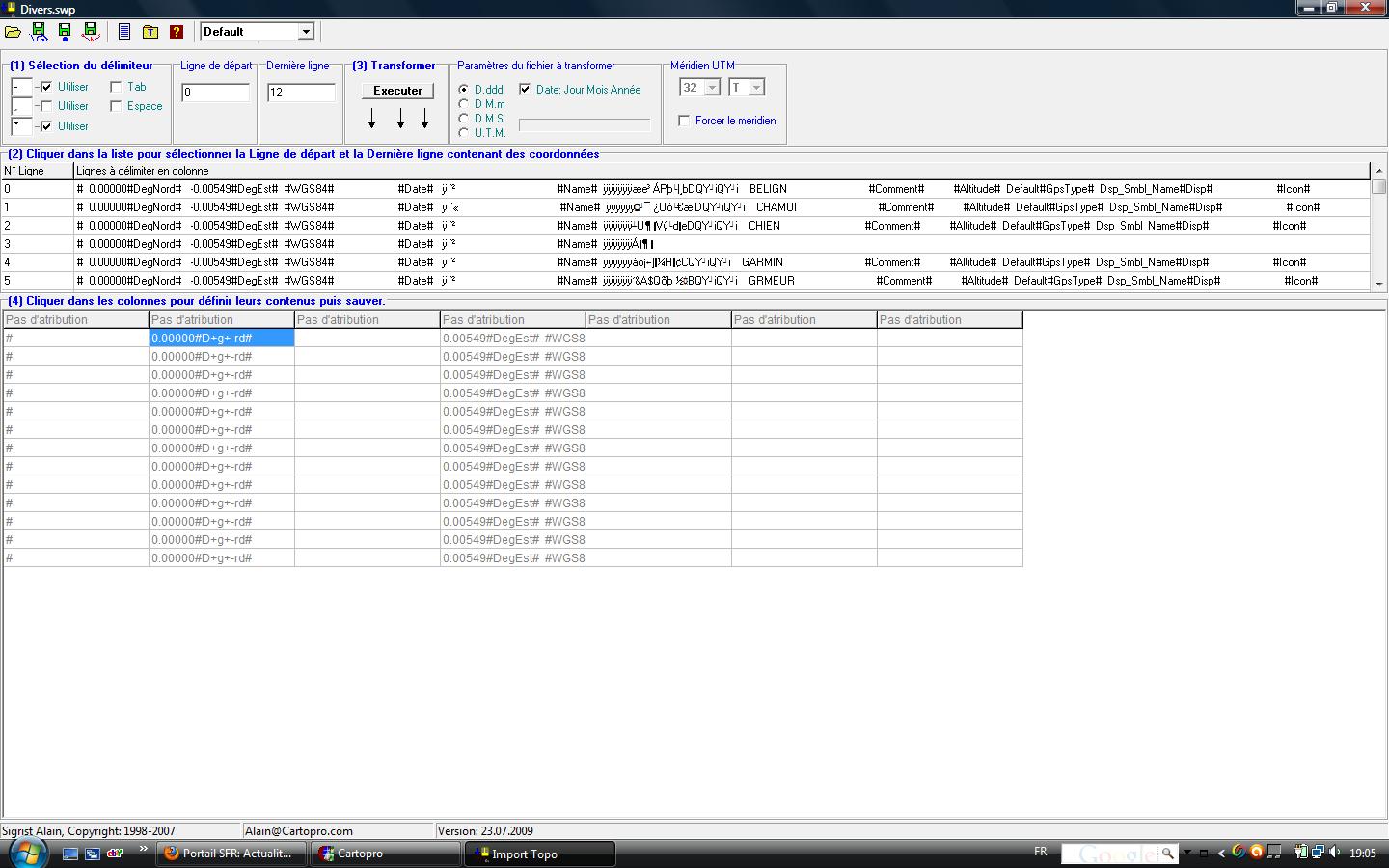Click the save icon with blue dot
1389x868 pixels.
pyautogui.click(x=65, y=32)
